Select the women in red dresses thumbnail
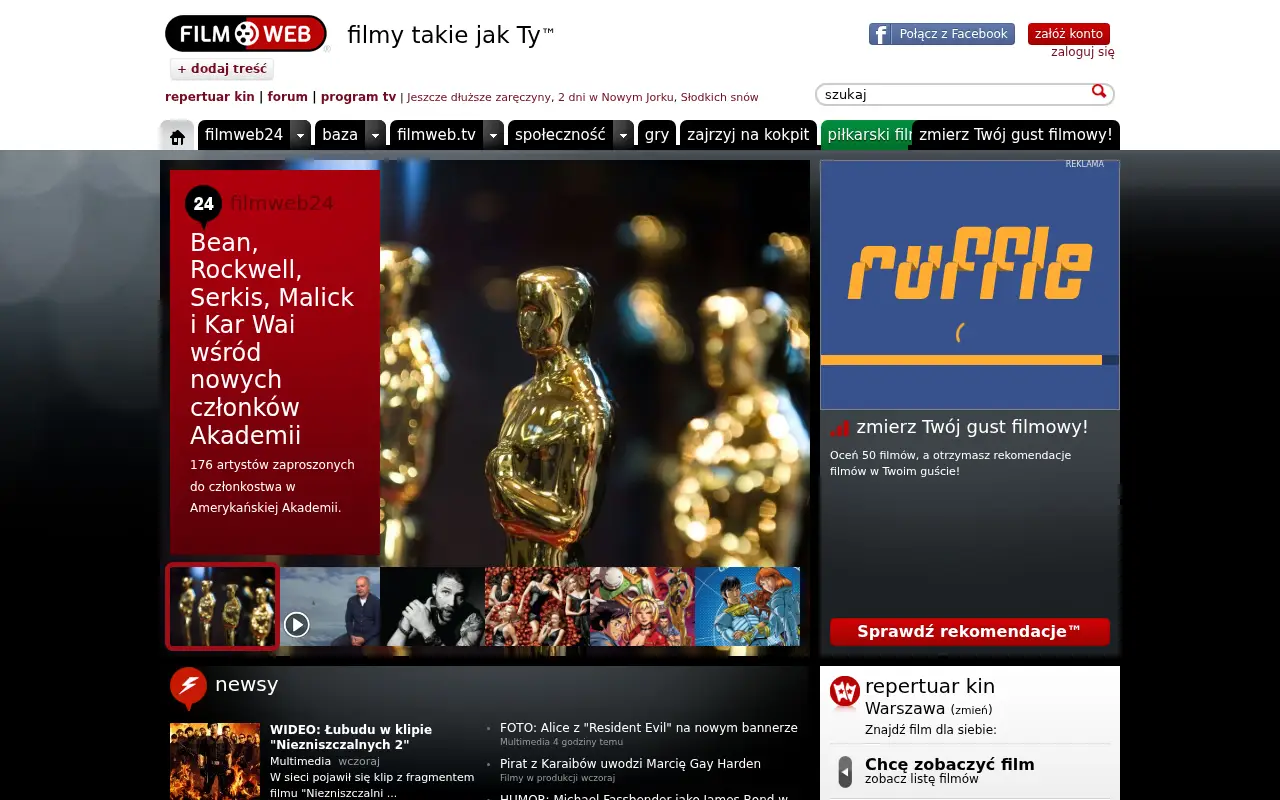Screen dimensions: 1280x800 (x=537, y=607)
